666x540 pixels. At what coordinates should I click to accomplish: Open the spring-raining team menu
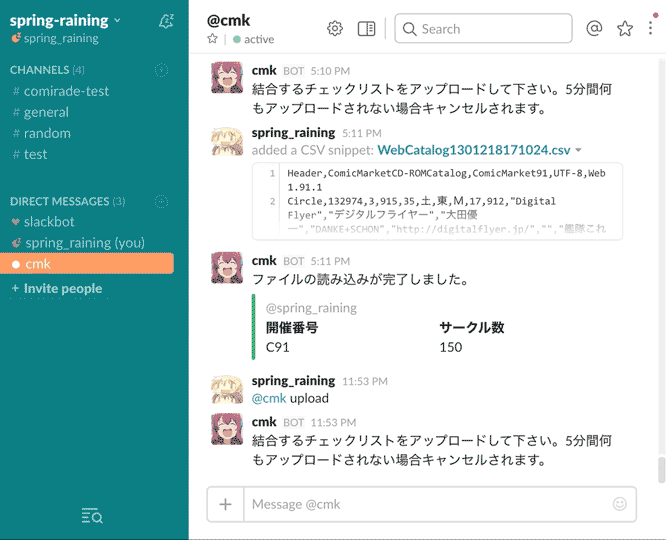pos(65,20)
